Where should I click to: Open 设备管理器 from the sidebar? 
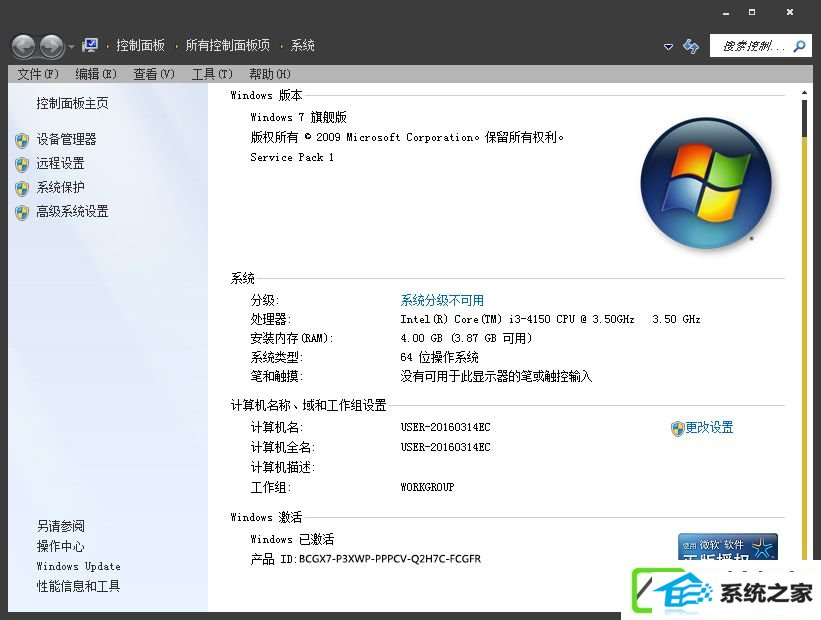click(x=66, y=139)
